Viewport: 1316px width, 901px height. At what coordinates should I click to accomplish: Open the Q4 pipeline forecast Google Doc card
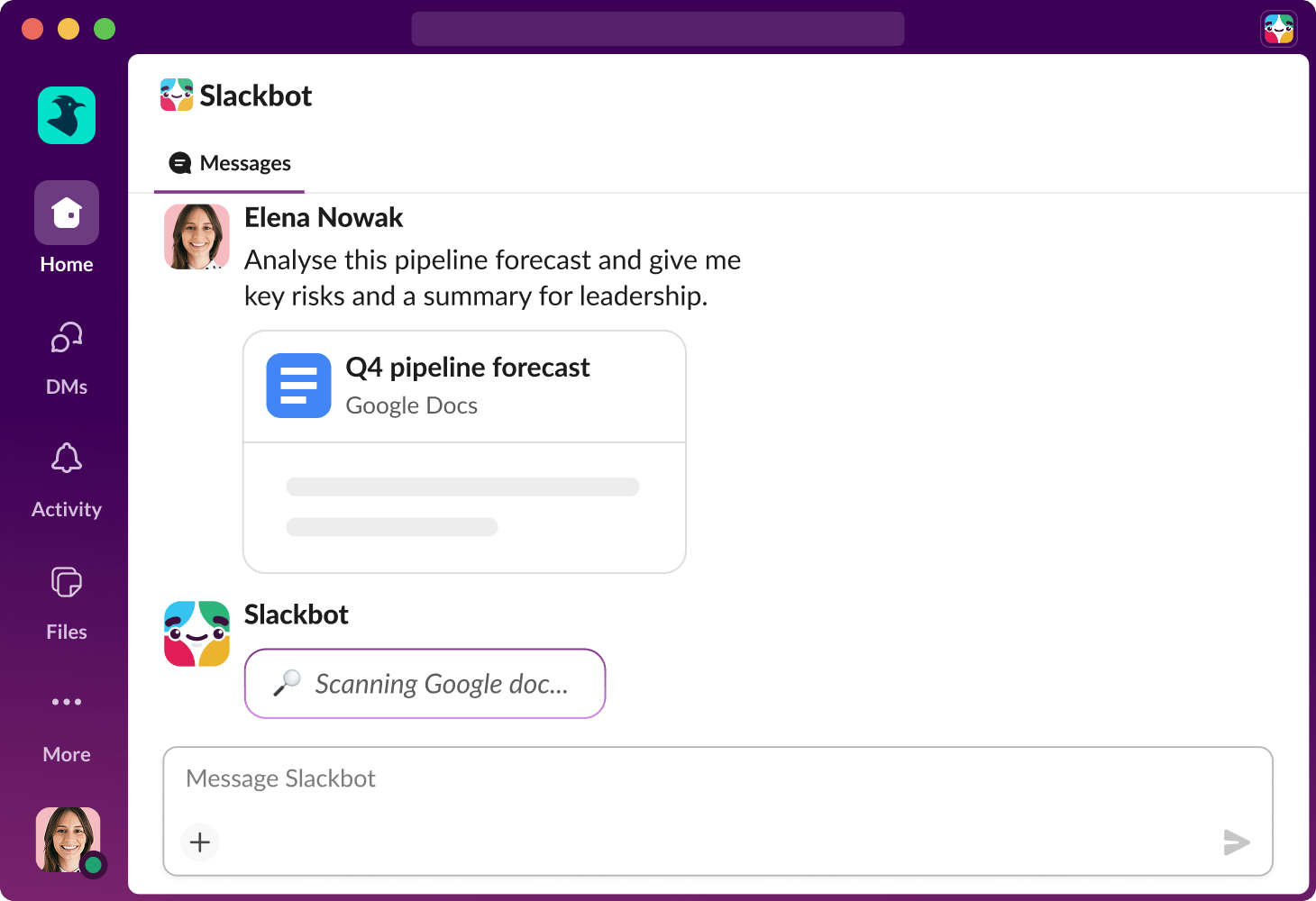464,386
